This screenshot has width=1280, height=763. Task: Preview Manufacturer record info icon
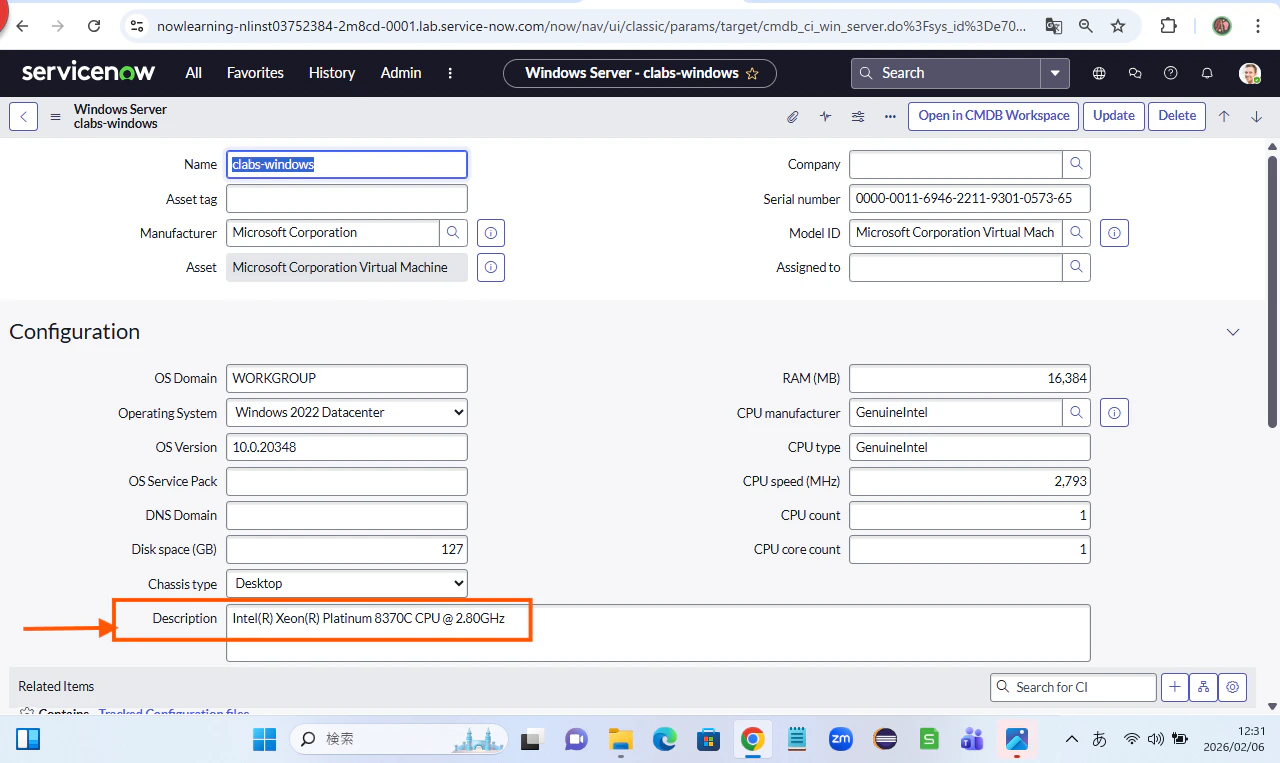coord(491,233)
